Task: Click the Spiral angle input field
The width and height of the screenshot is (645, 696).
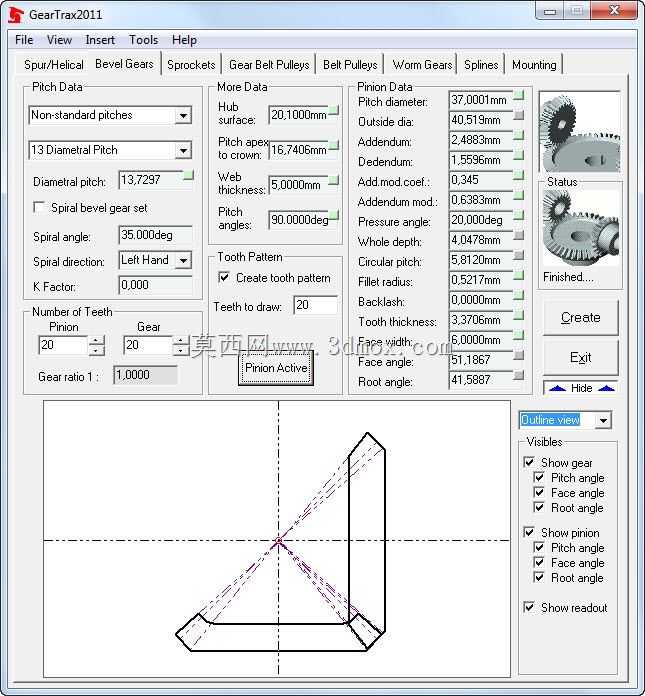Action: [155, 235]
